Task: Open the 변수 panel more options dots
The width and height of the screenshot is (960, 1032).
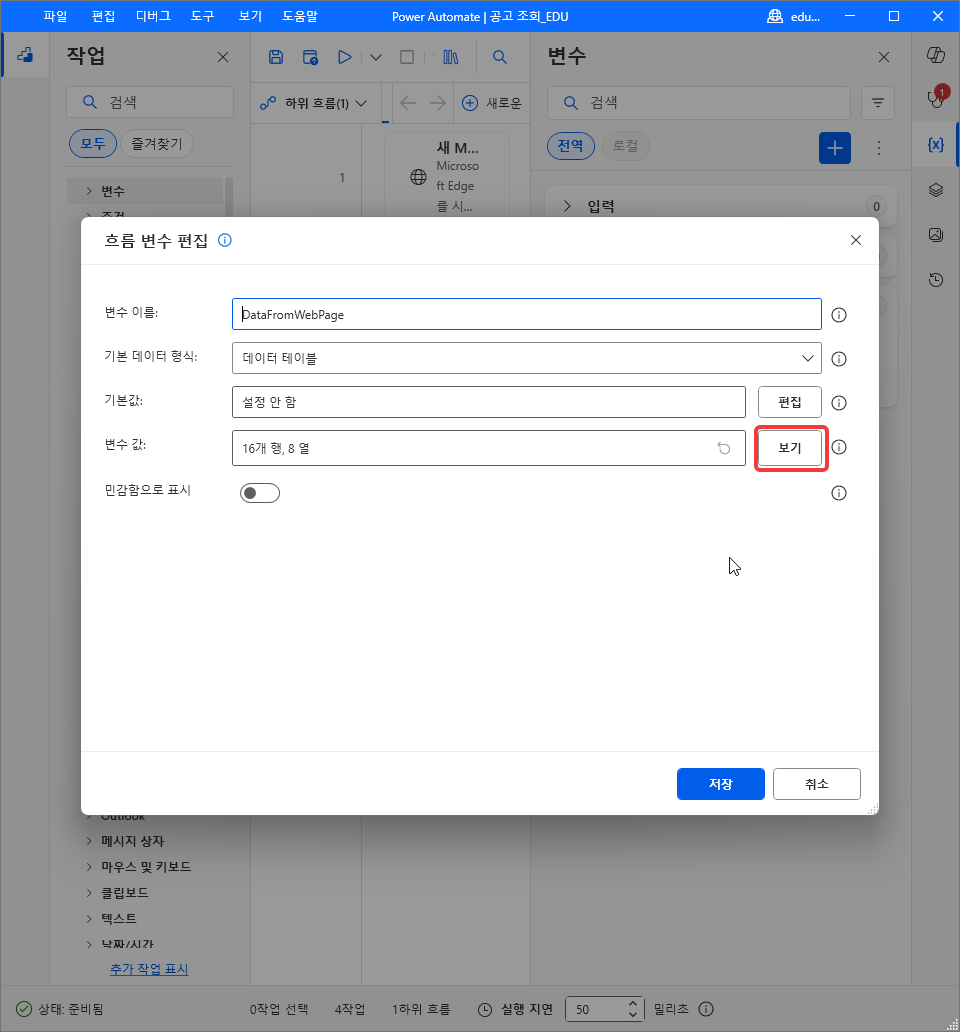Action: click(x=878, y=147)
